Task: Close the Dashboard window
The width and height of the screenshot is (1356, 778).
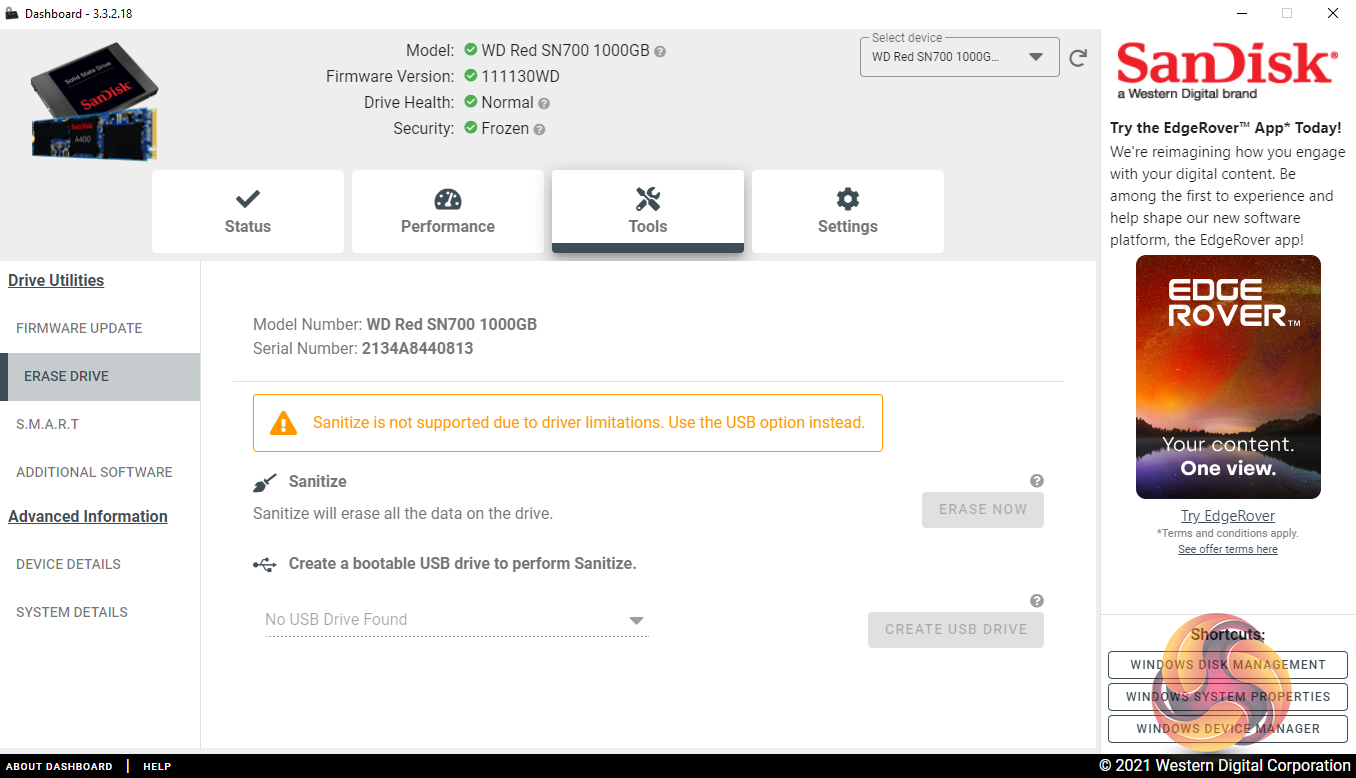Action: pos(1333,14)
